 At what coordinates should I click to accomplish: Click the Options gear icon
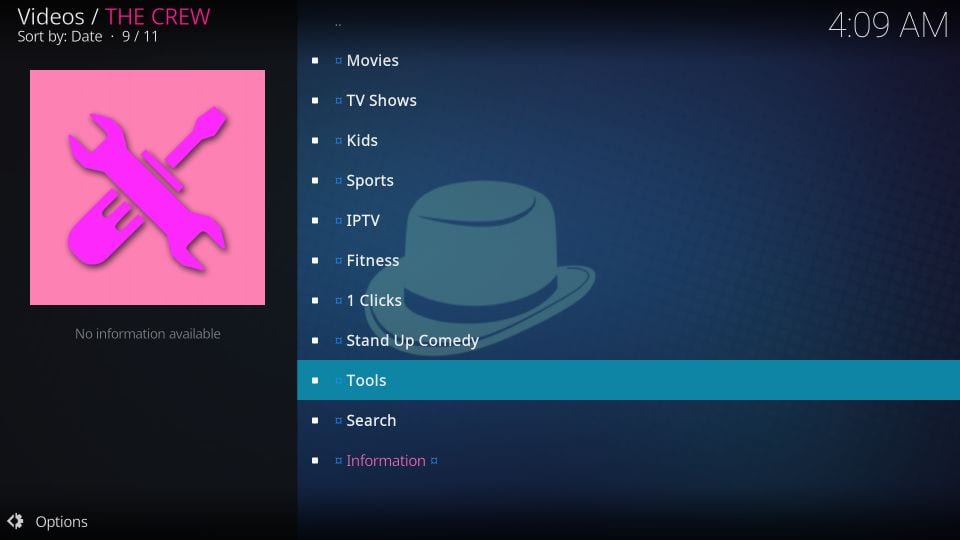(x=15, y=521)
